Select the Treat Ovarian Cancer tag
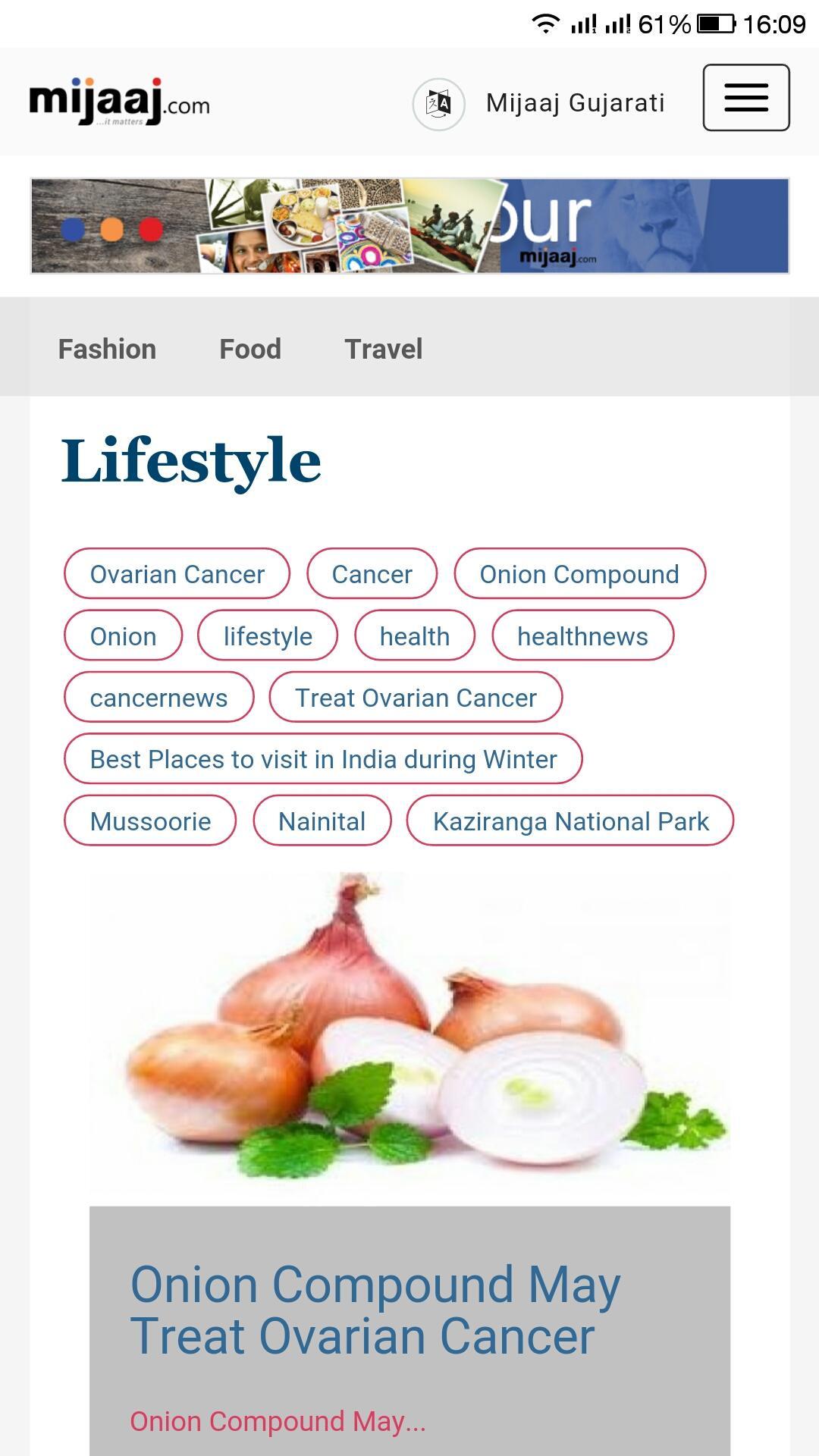819x1456 pixels. coord(416,697)
